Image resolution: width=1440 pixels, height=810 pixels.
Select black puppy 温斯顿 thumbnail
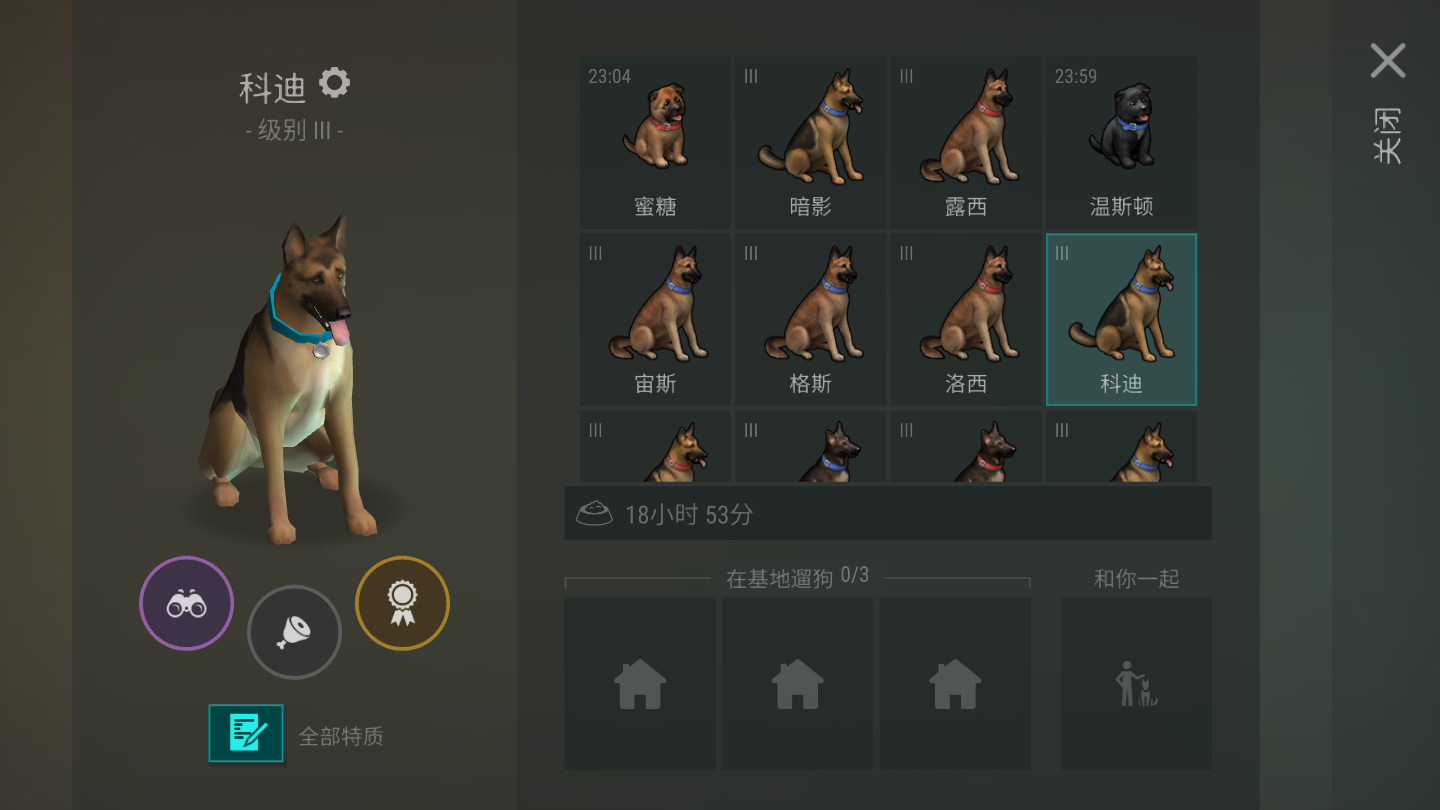(1121, 142)
